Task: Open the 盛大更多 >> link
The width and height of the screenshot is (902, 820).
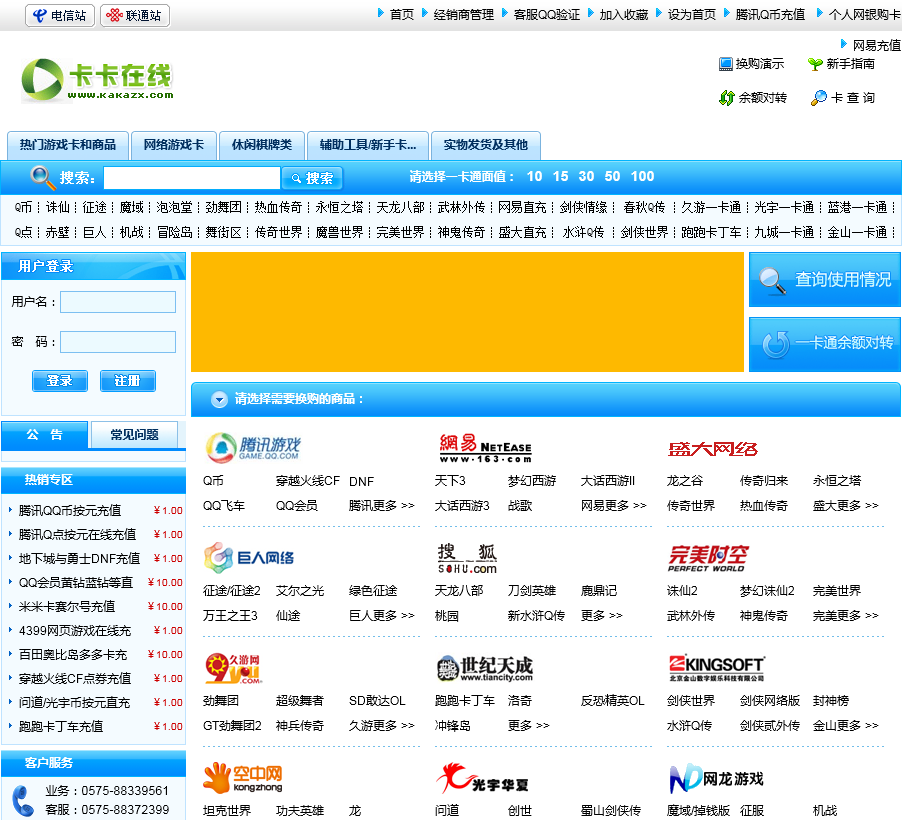Action: tap(845, 506)
